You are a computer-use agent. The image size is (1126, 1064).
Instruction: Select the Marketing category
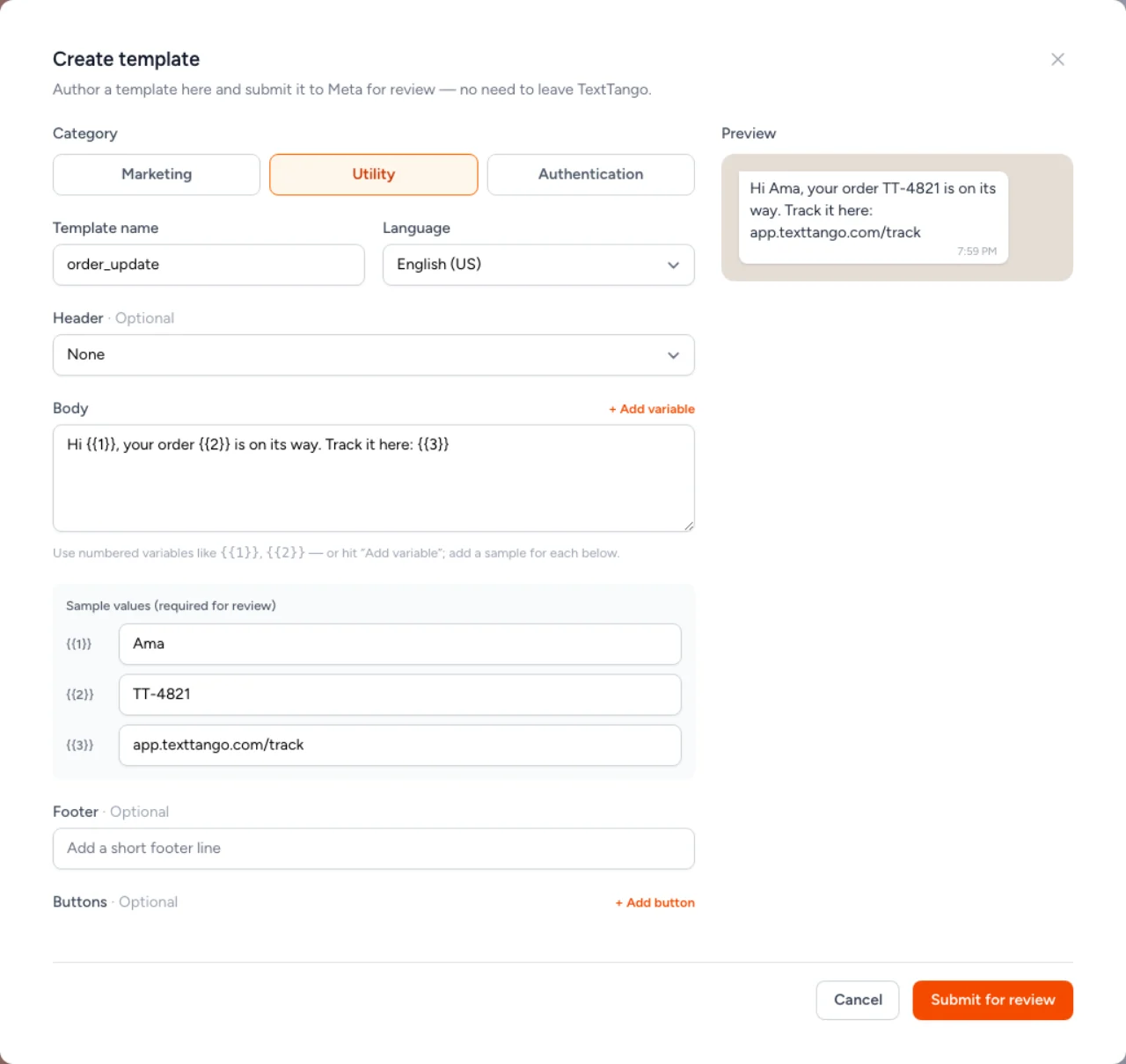coord(157,174)
